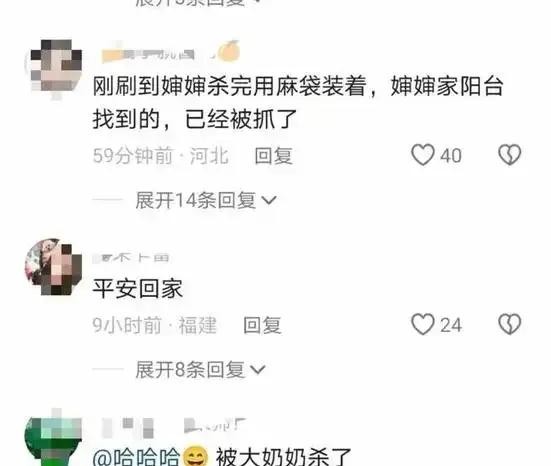This screenshot has height=466, width=551.
Task: Open the green avatar of bottom commenter
Action: (x=53, y=439)
